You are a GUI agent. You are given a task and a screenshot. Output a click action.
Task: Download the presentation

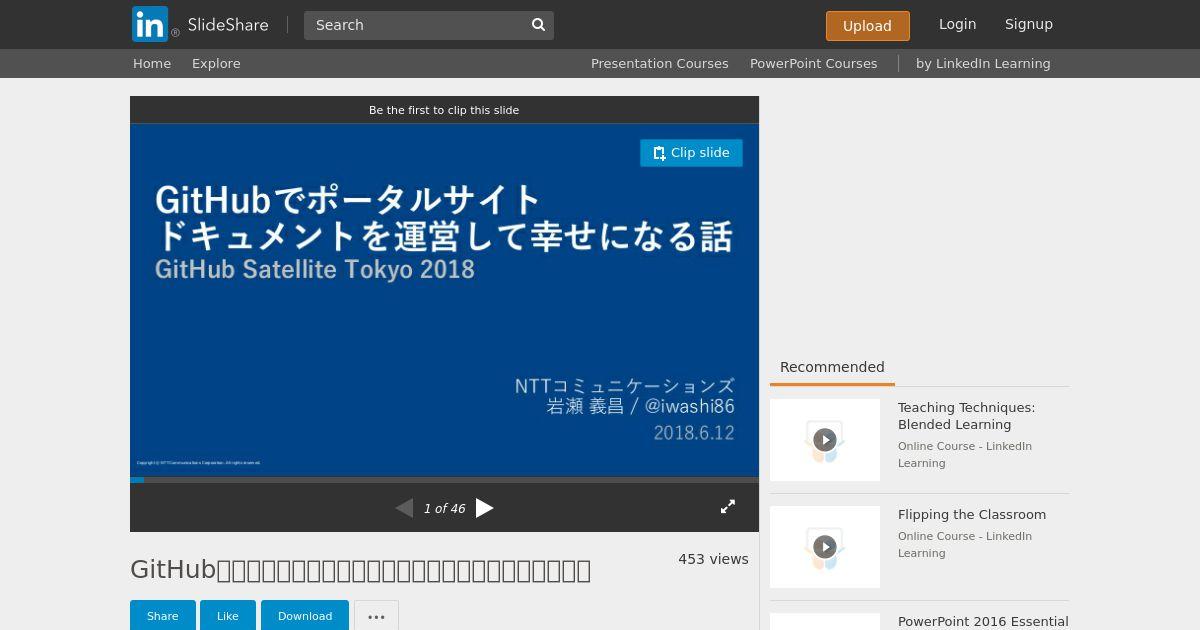[x=305, y=616]
